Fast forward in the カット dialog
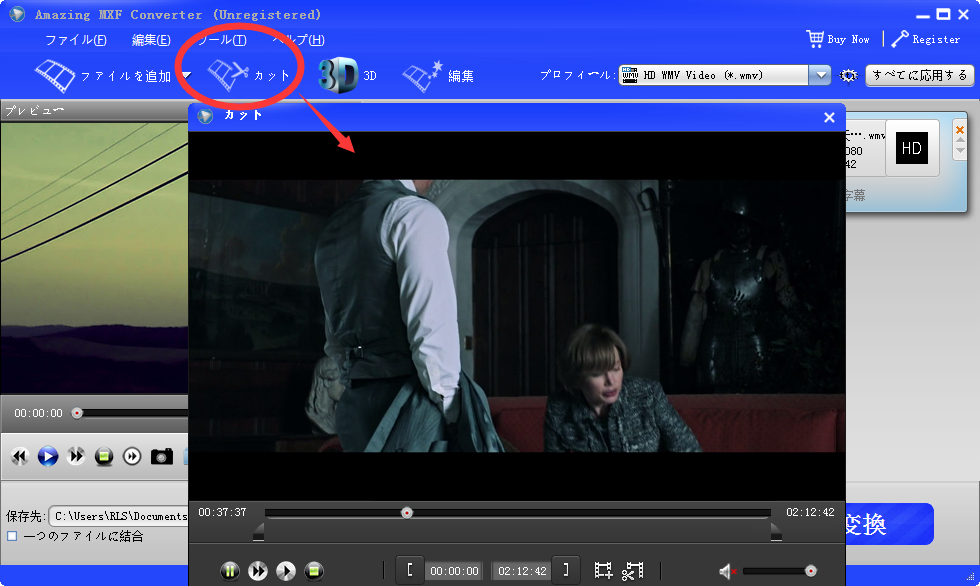Viewport: 980px width, 586px height. click(x=258, y=570)
